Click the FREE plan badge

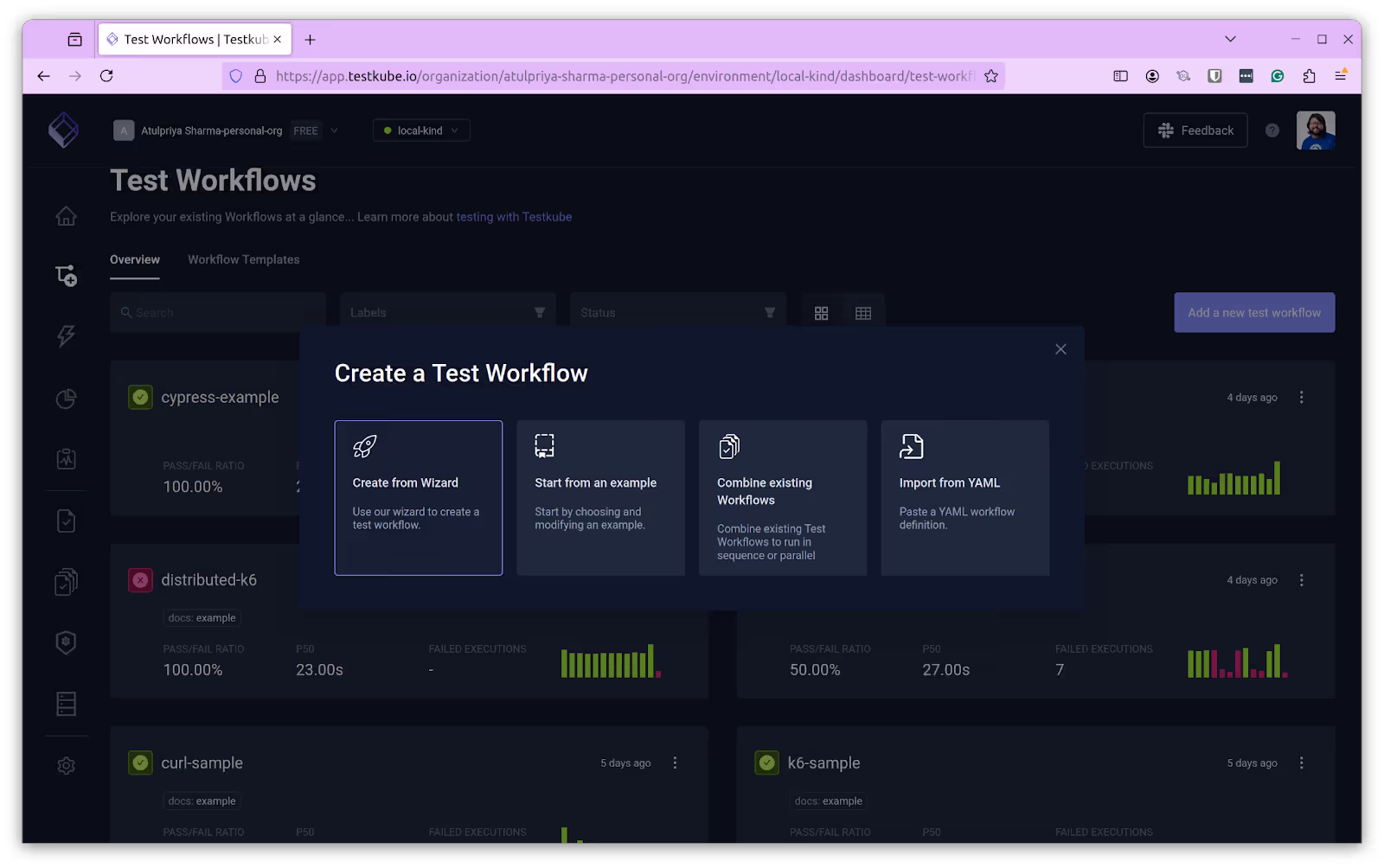tap(305, 131)
